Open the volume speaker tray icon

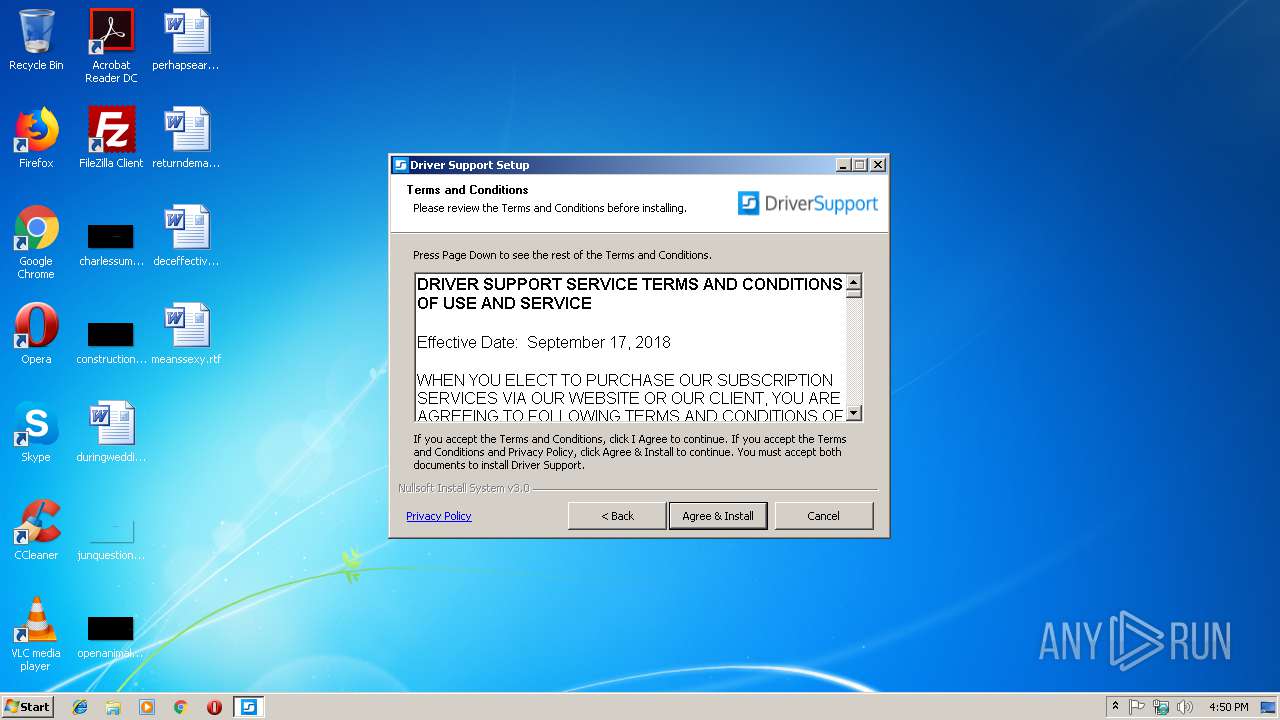tap(1185, 707)
